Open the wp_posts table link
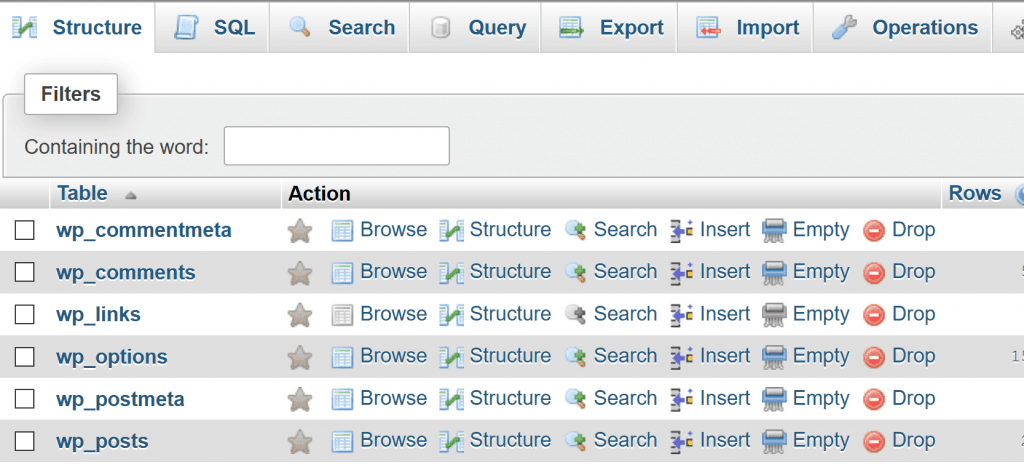 pos(103,442)
